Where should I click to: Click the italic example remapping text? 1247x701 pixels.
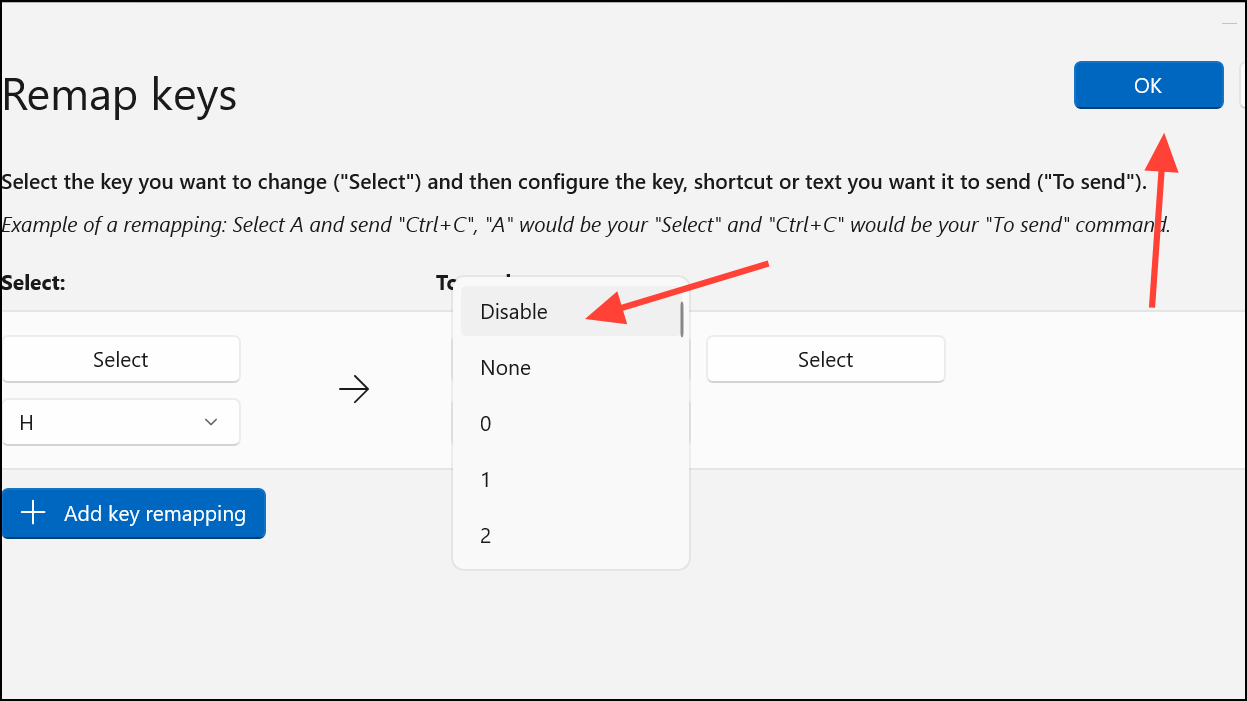(586, 224)
